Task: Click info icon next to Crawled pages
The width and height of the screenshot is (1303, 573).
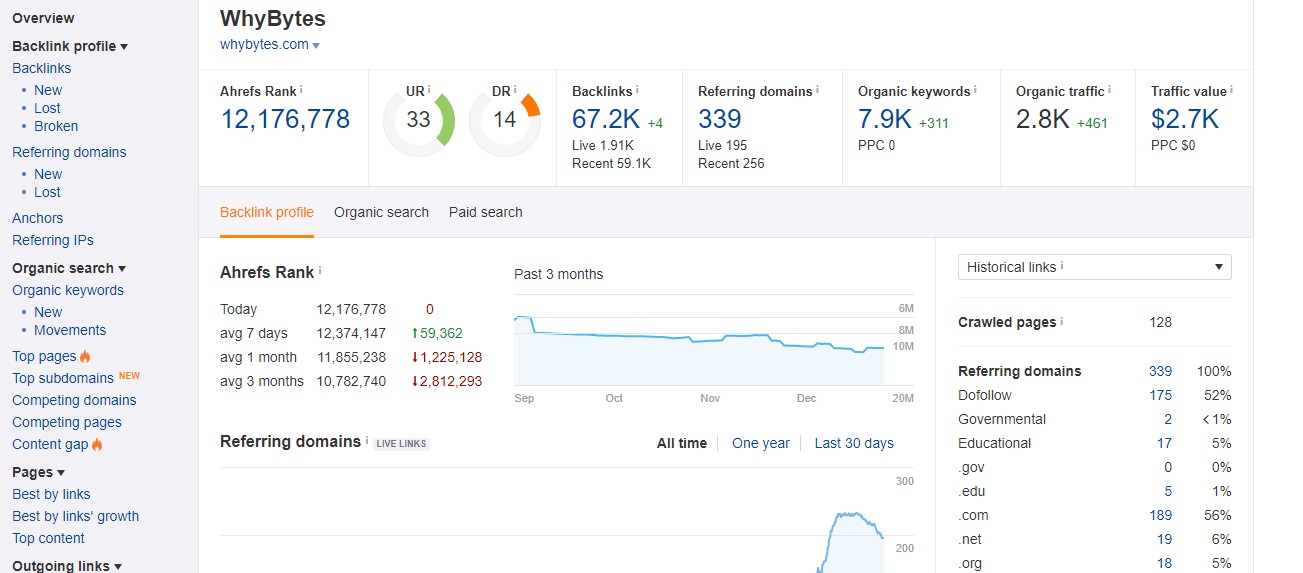Action: (1062, 321)
